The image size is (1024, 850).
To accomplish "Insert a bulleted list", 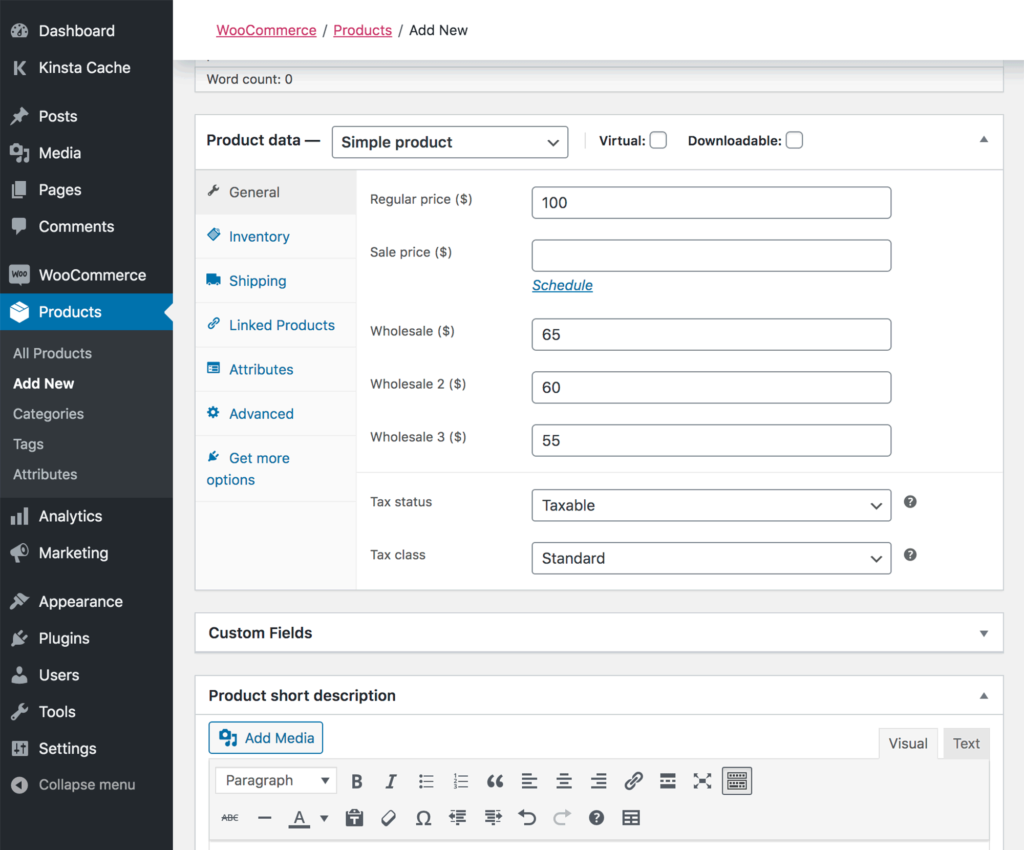I will (x=426, y=781).
